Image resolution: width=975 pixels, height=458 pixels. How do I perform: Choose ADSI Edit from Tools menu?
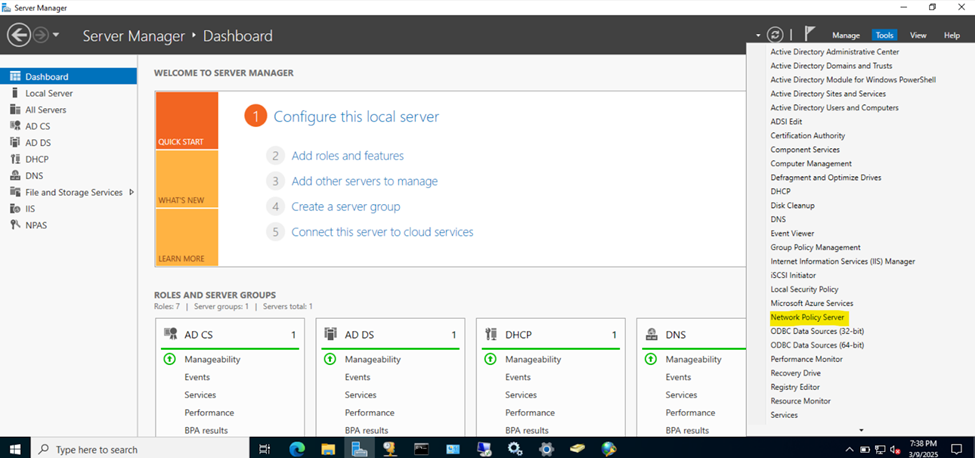click(786, 122)
